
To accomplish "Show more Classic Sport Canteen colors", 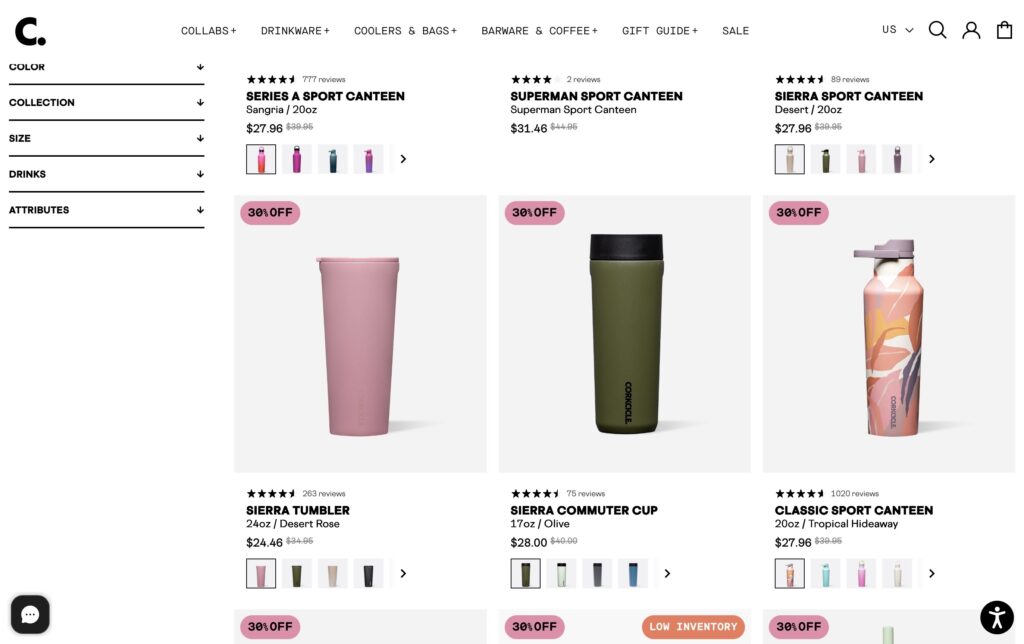I will click(932, 573).
